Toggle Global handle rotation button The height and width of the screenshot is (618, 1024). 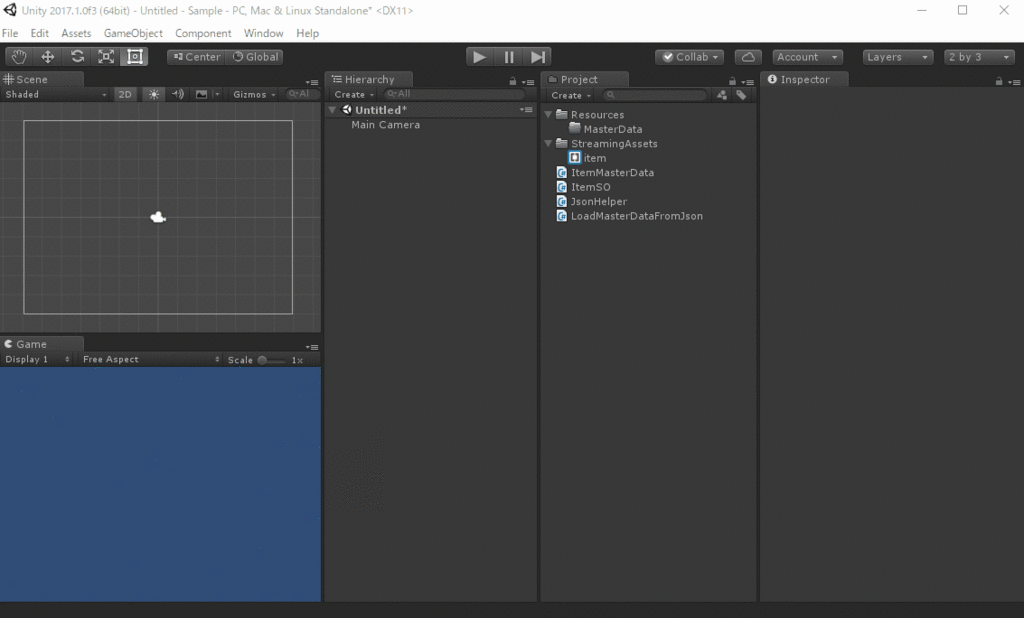[x=256, y=57]
